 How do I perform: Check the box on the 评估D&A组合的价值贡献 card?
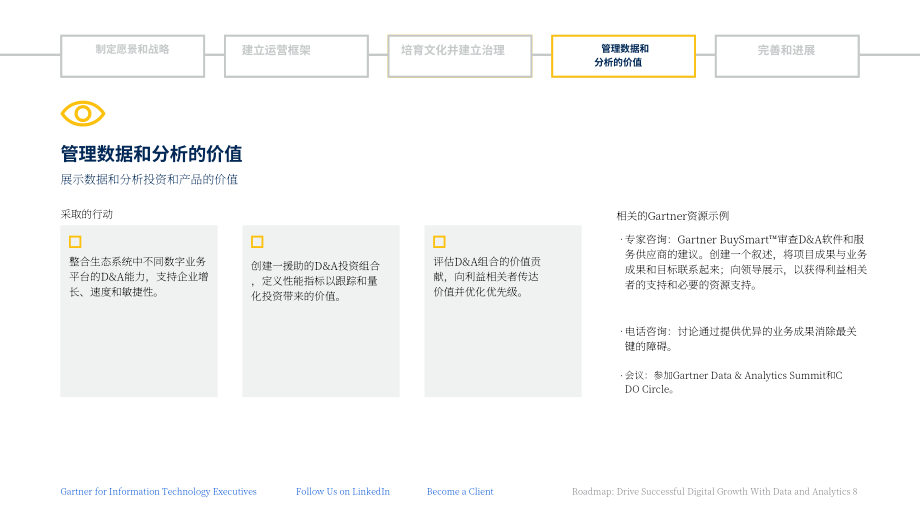[x=439, y=242]
